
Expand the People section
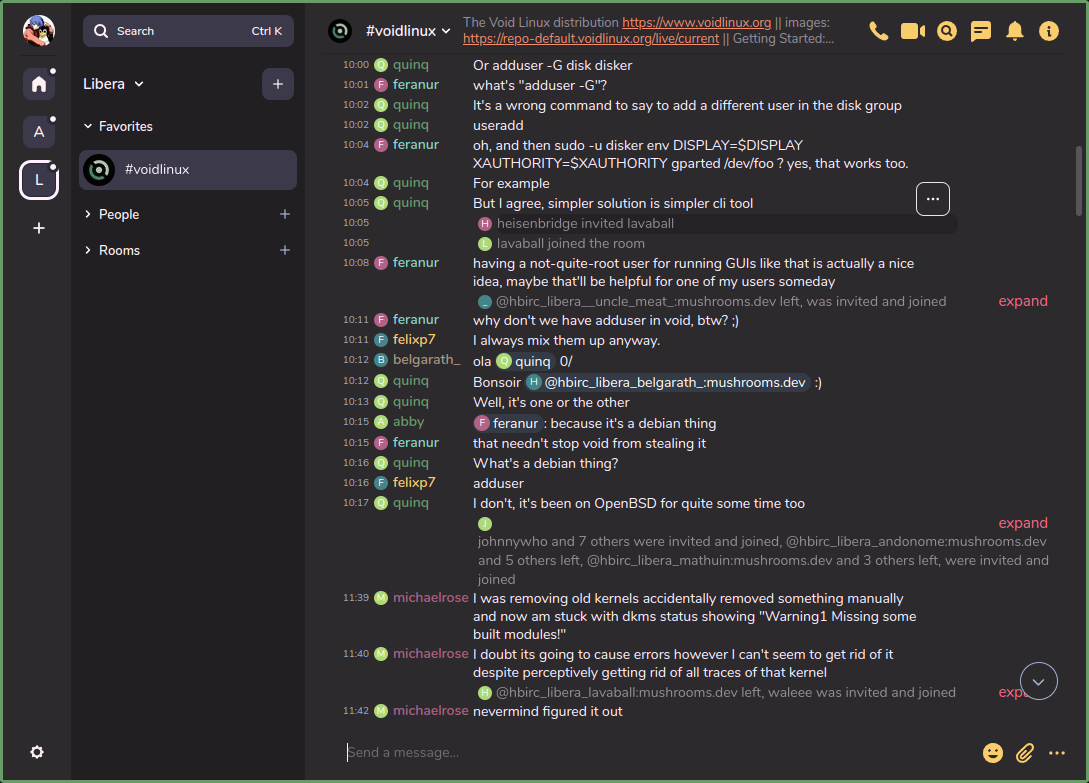coord(112,214)
